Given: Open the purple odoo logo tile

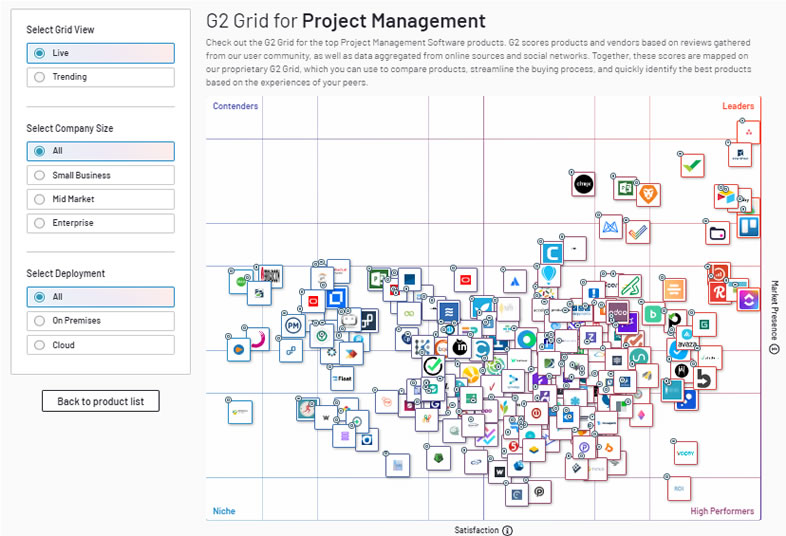Looking at the screenshot, I should tap(618, 312).
